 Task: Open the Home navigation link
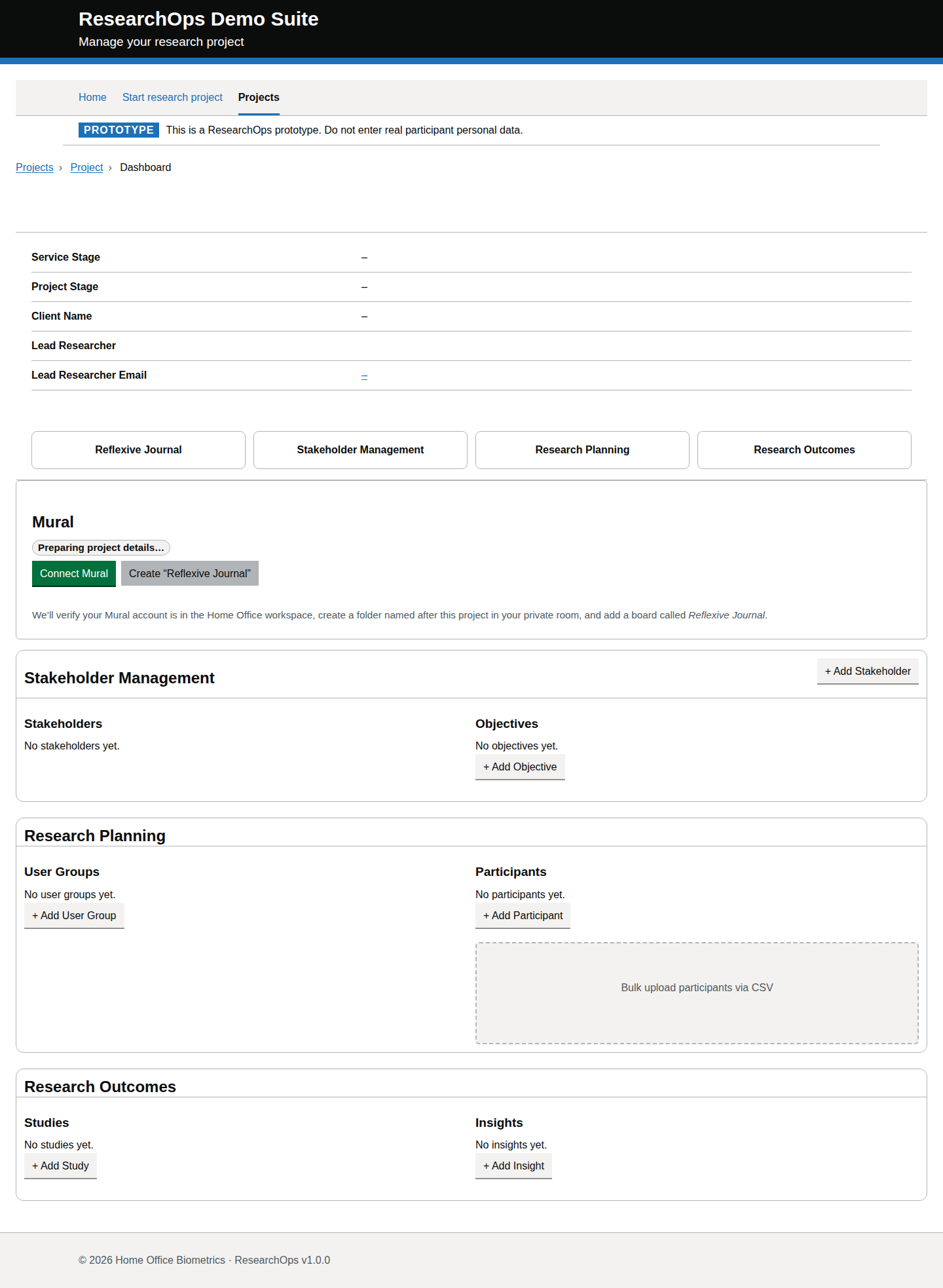click(x=92, y=97)
